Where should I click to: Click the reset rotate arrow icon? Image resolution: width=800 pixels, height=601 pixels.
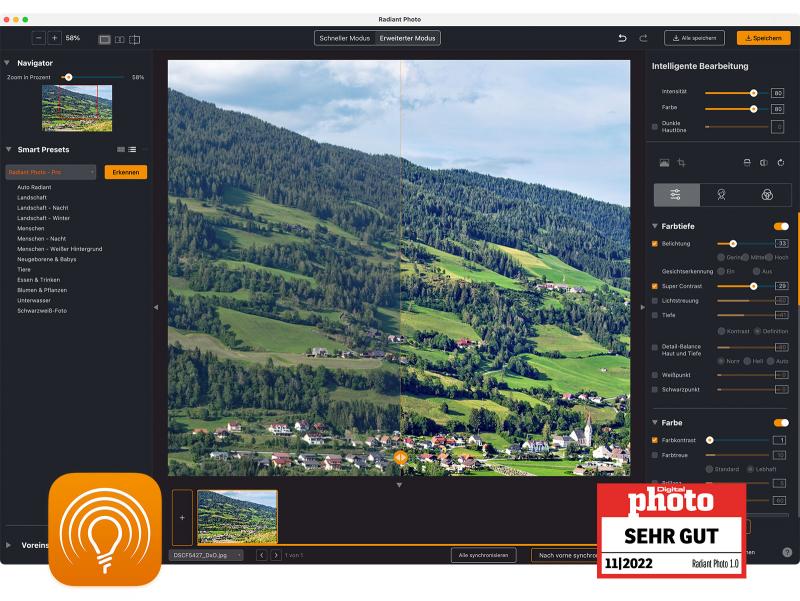pyautogui.click(x=780, y=162)
